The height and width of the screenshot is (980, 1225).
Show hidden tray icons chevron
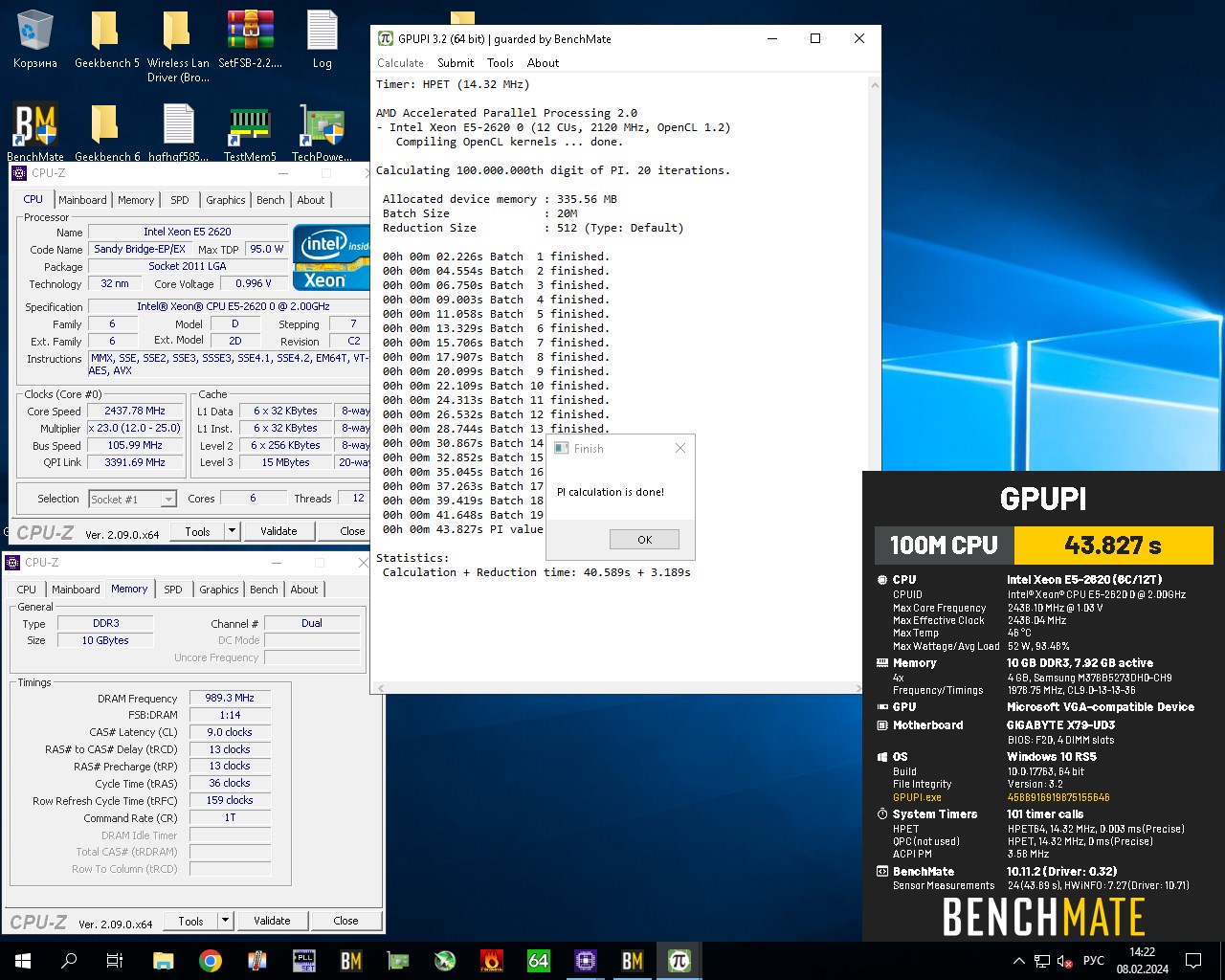tap(1019, 961)
